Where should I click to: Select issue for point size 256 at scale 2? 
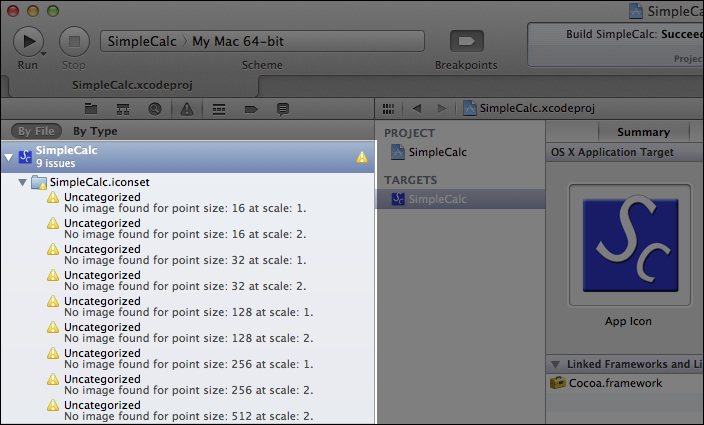(x=188, y=385)
